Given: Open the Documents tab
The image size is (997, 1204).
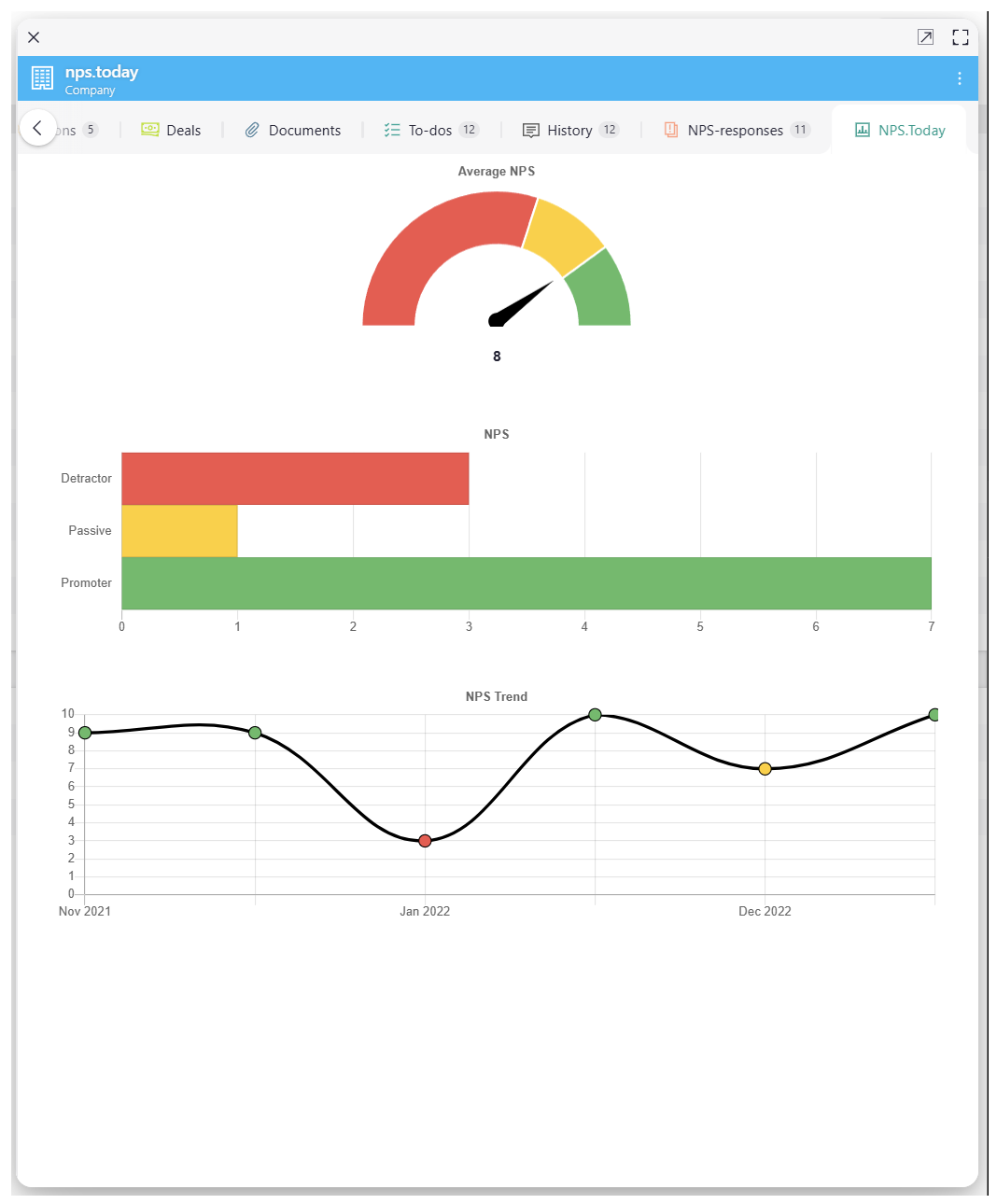Looking at the screenshot, I should pos(293,131).
